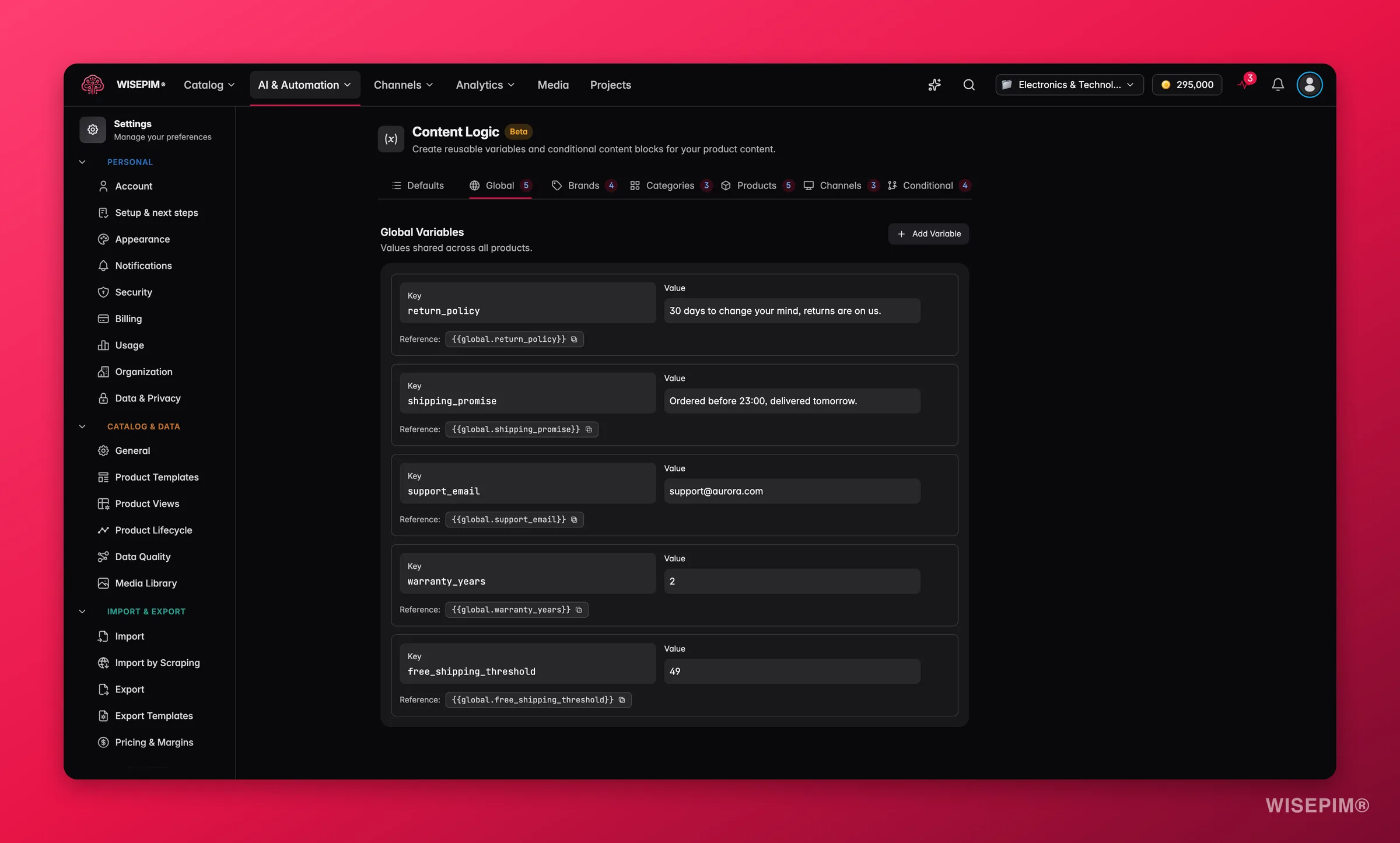Open Media in top navigation
The width and height of the screenshot is (1400, 843).
pos(553,85)
